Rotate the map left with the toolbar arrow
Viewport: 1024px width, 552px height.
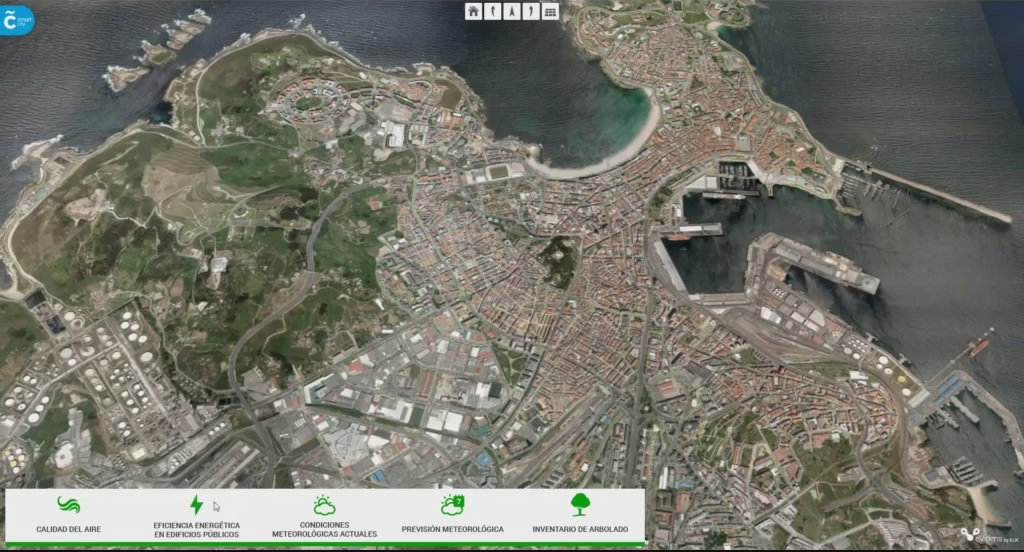(x=493, y=11)
